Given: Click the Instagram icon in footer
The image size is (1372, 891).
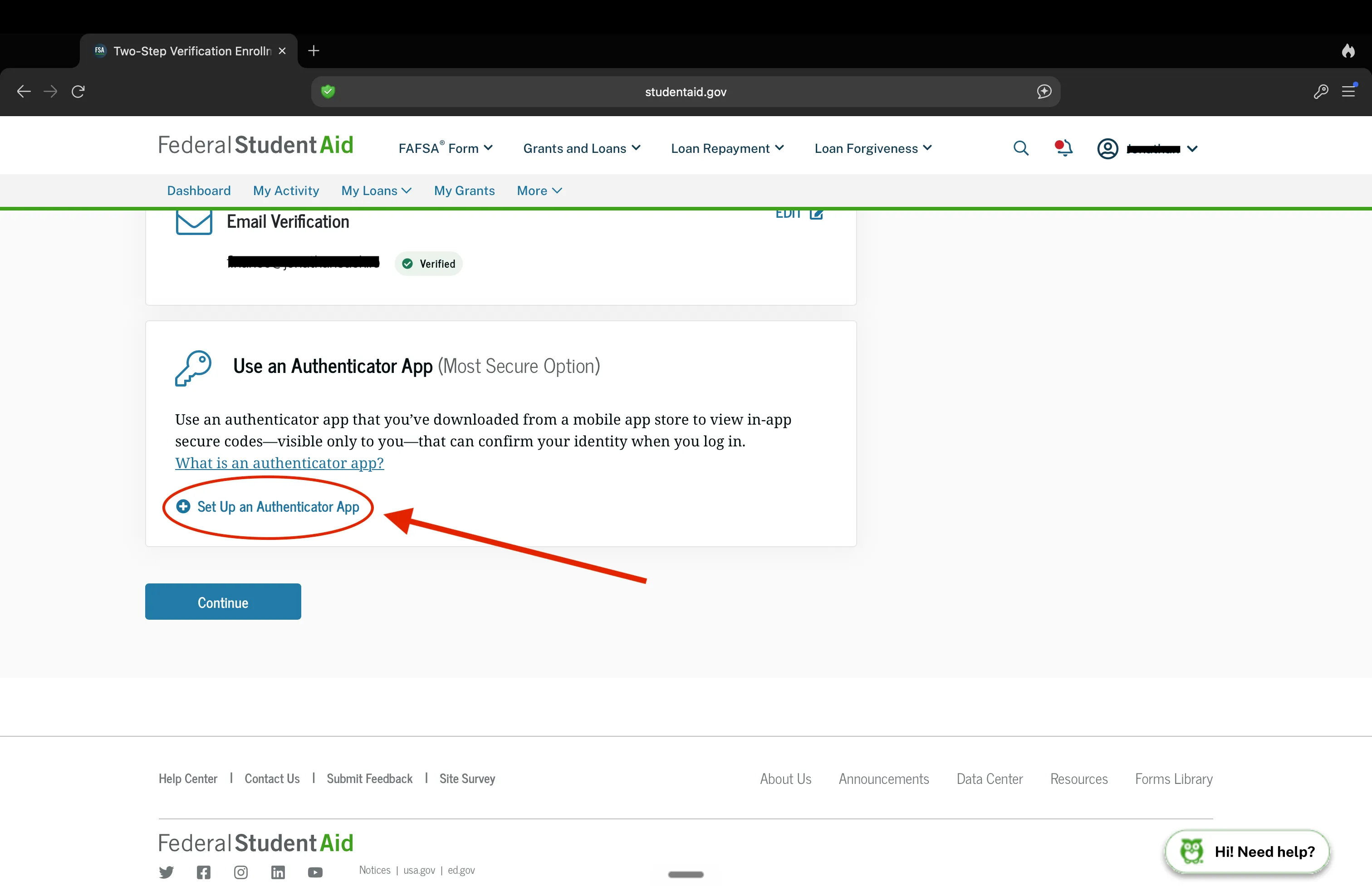Looking at the screenshot, I should coord(241,872).
